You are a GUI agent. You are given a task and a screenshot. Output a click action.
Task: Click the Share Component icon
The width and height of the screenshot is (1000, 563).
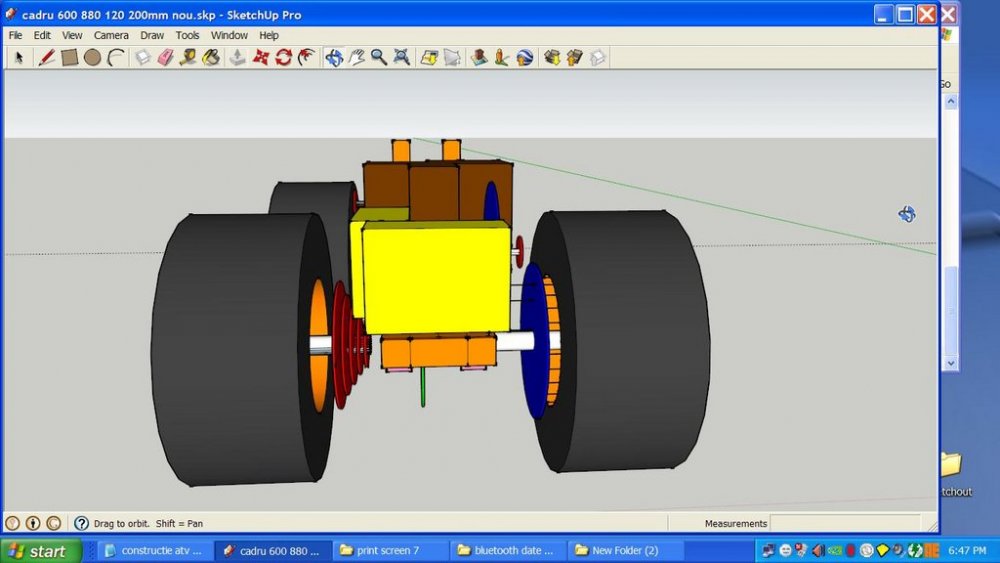(598, 58)
